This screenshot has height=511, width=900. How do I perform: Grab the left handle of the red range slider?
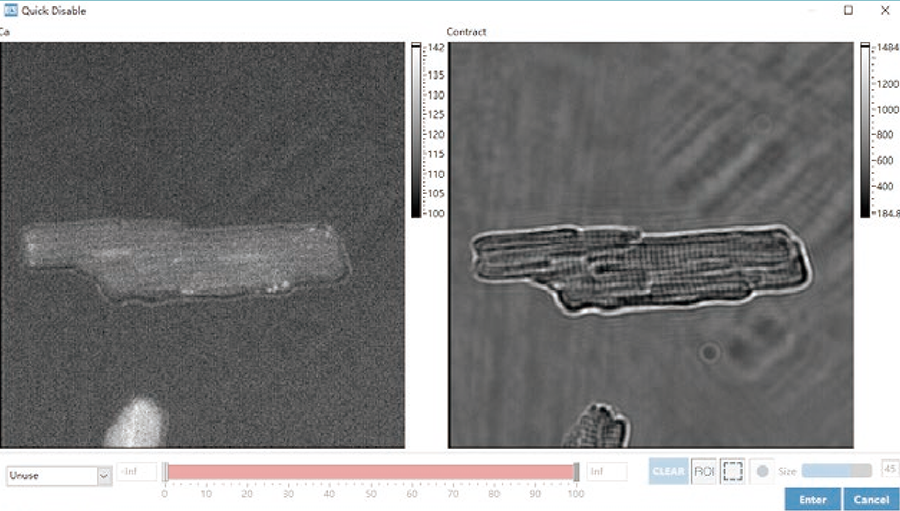click(x=165, y=472)
